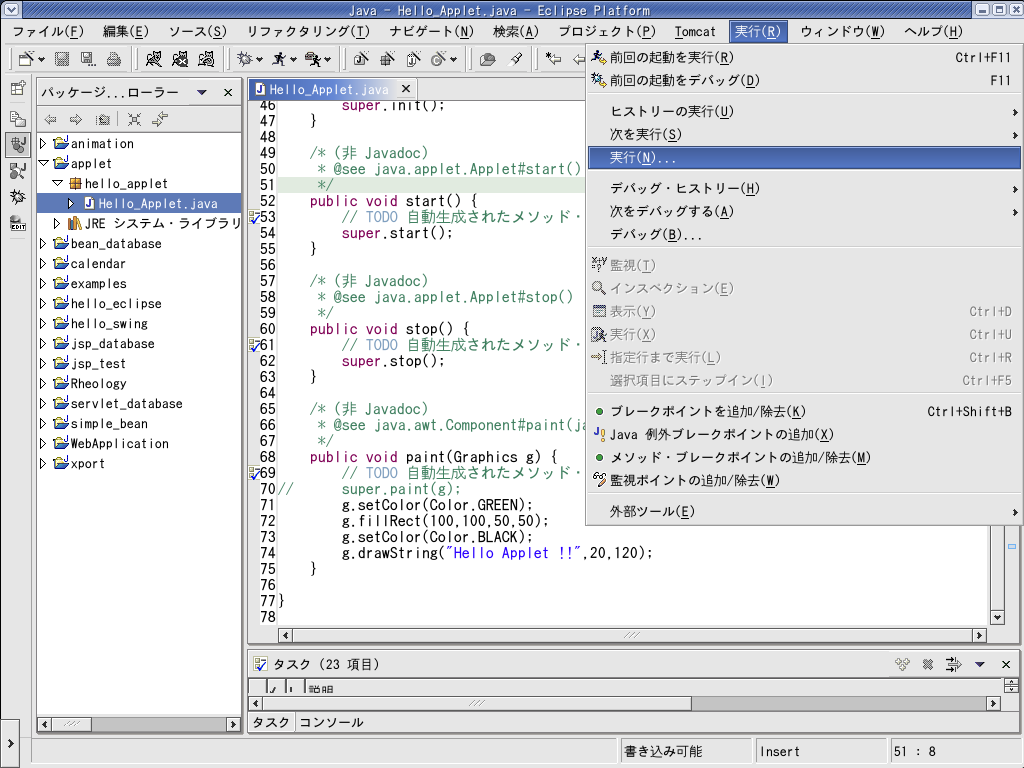Image resolution: width=1024 pixels, height=768 pixels.
Task: Select the Debug perspective bug icon in left bar
Action: click(18, 197)
